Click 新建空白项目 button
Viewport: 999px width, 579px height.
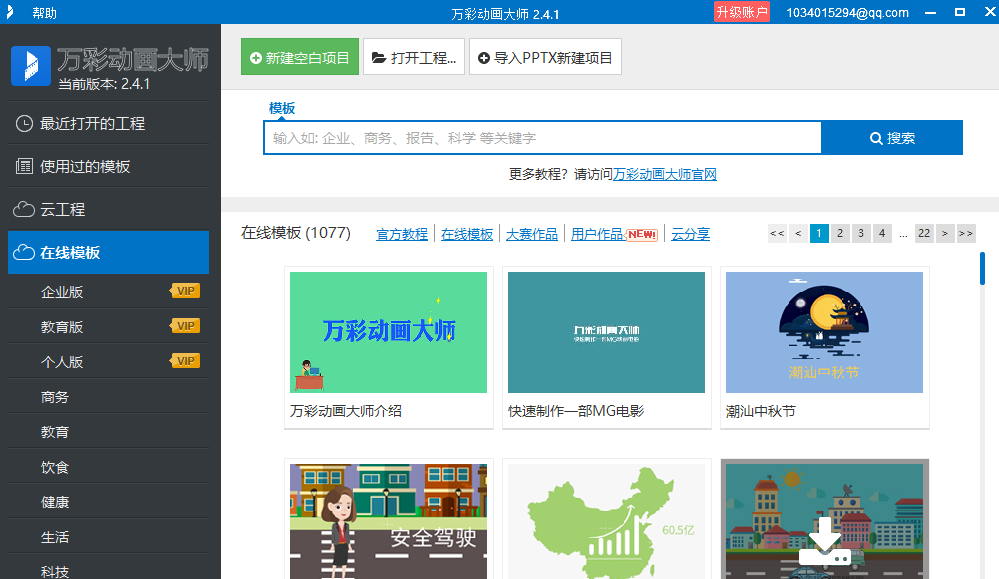pos(300,57)
